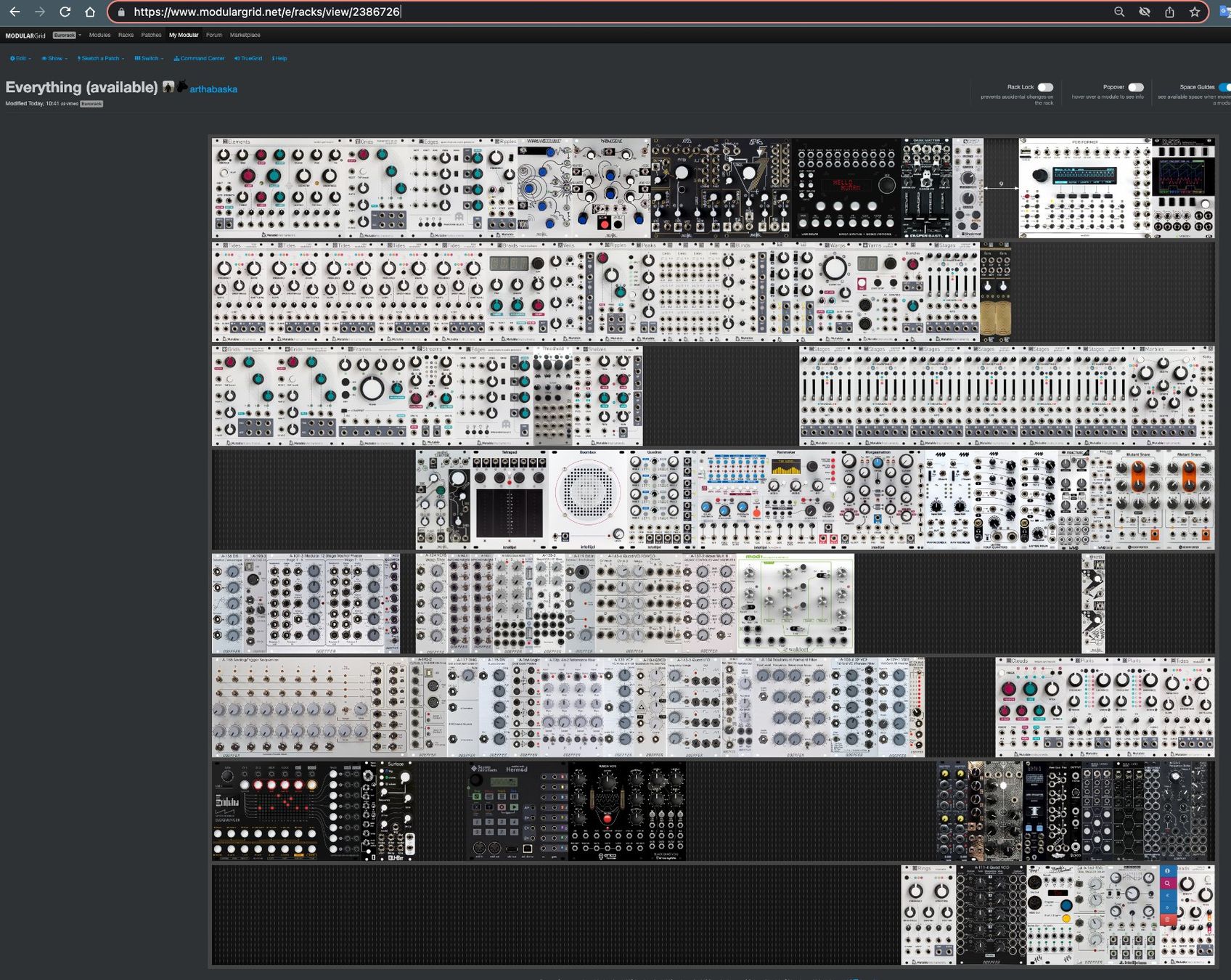Image resolution: width=1231 pixels, height=980 pixels.
Task: Open the Switch dropdown menu
Action: click(149, 58)
